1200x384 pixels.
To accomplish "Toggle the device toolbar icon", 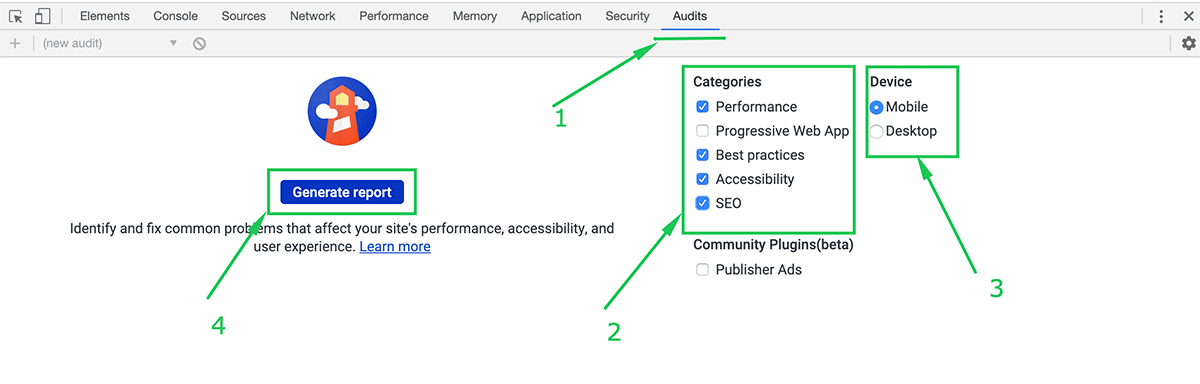I will (42, 16).
